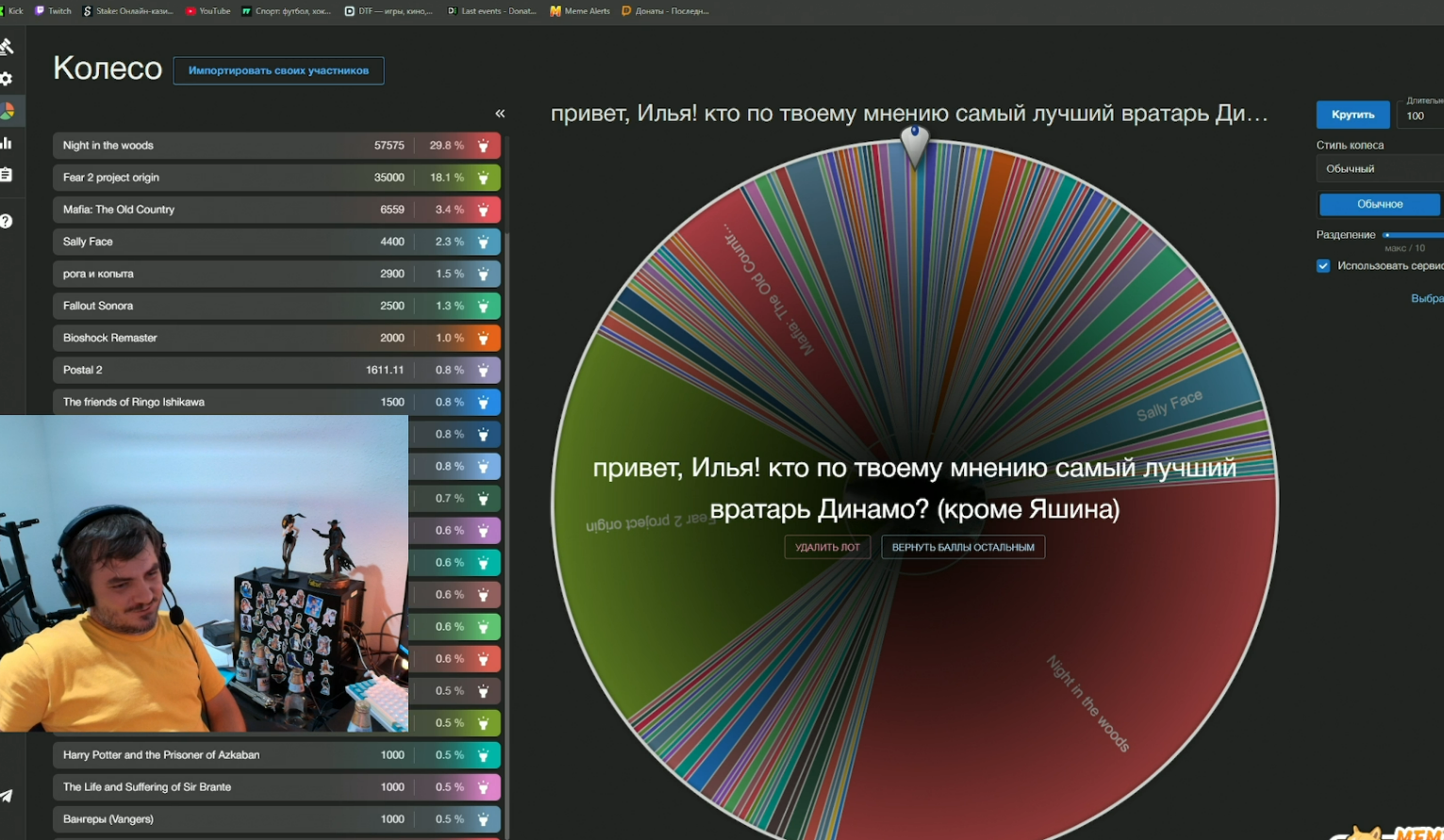Open the Kick bookmark
Viewport: 1444px width, 840px height.
pyautogui.click(x=12, y=11)
